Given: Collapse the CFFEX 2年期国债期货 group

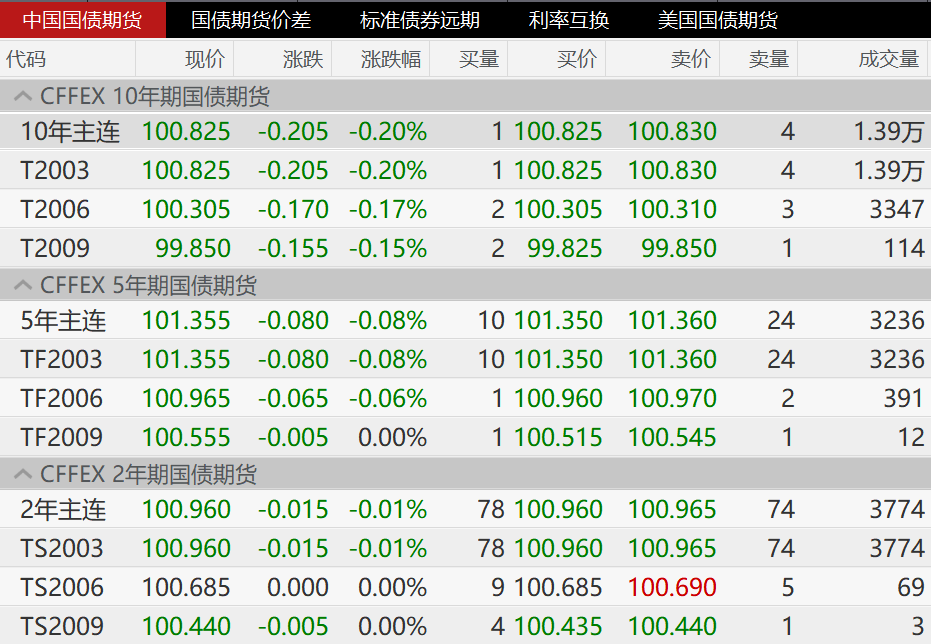Looking at the screenshot, I should point(23,474).
